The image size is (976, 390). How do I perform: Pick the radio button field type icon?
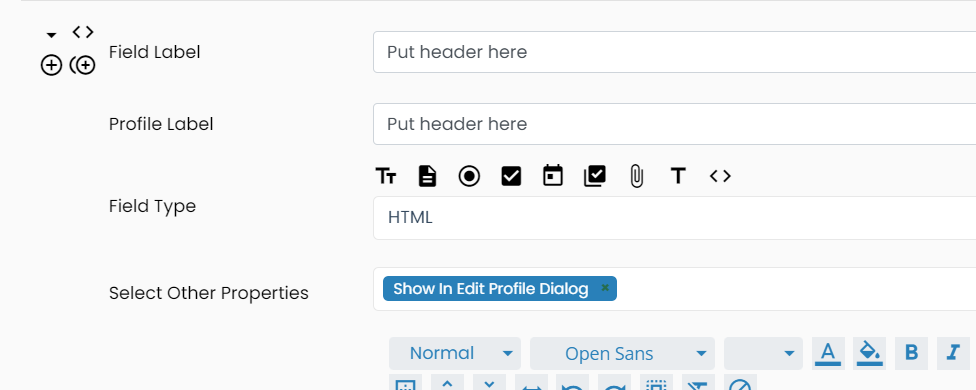click(x=469, y=177)
